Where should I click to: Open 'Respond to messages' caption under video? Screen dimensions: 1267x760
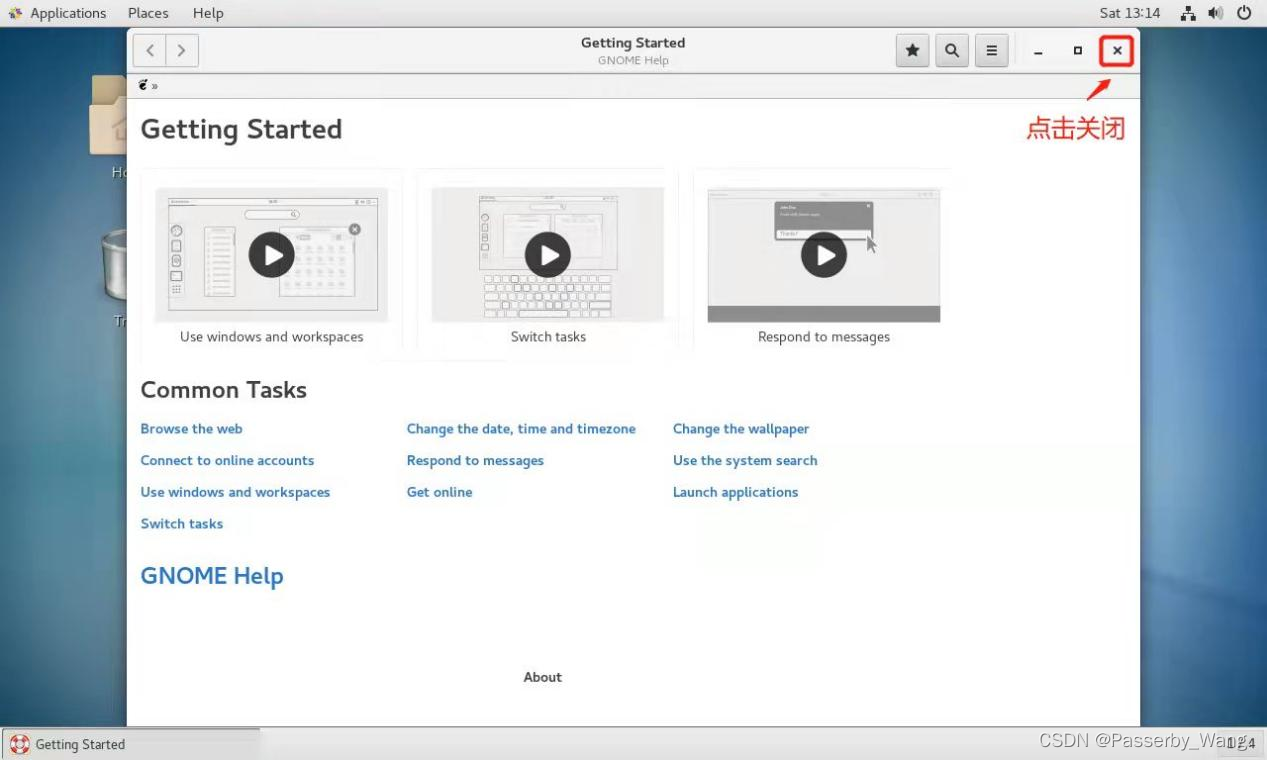point(824,337)
